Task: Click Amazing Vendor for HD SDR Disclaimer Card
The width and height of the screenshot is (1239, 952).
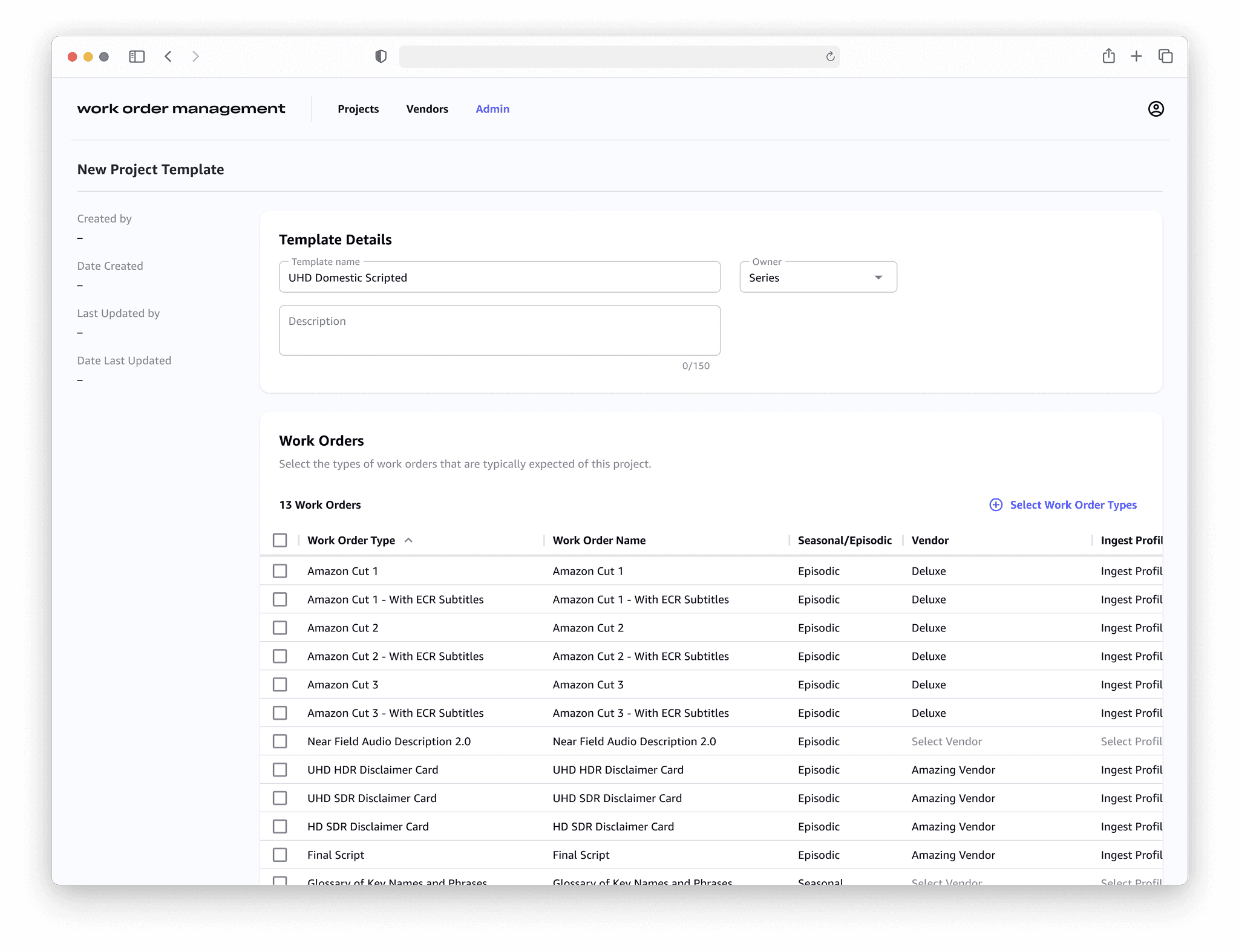Action: (x=953, y=827)
